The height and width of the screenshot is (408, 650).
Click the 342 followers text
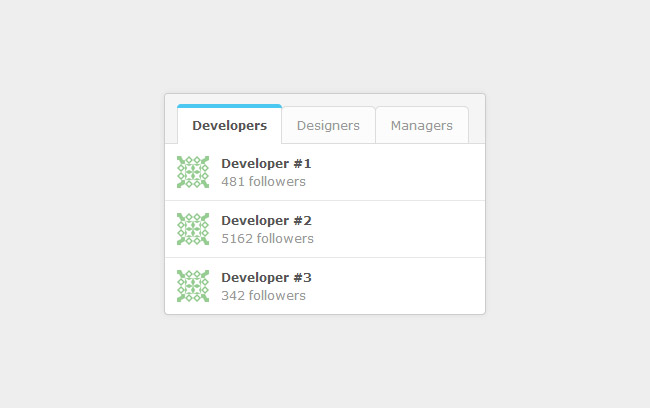point(263,296)
